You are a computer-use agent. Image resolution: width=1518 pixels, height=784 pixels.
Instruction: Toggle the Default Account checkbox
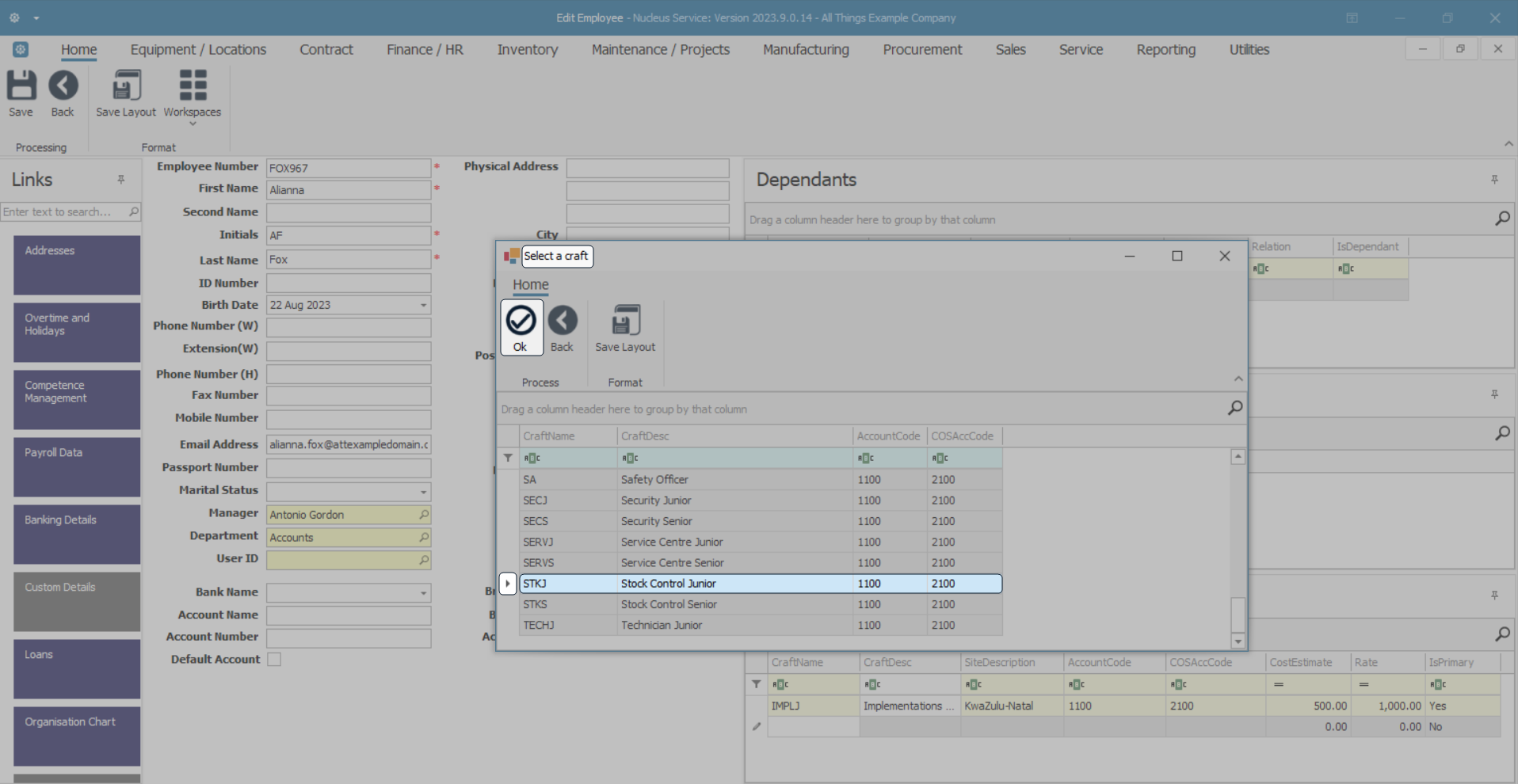pos(274,660)
